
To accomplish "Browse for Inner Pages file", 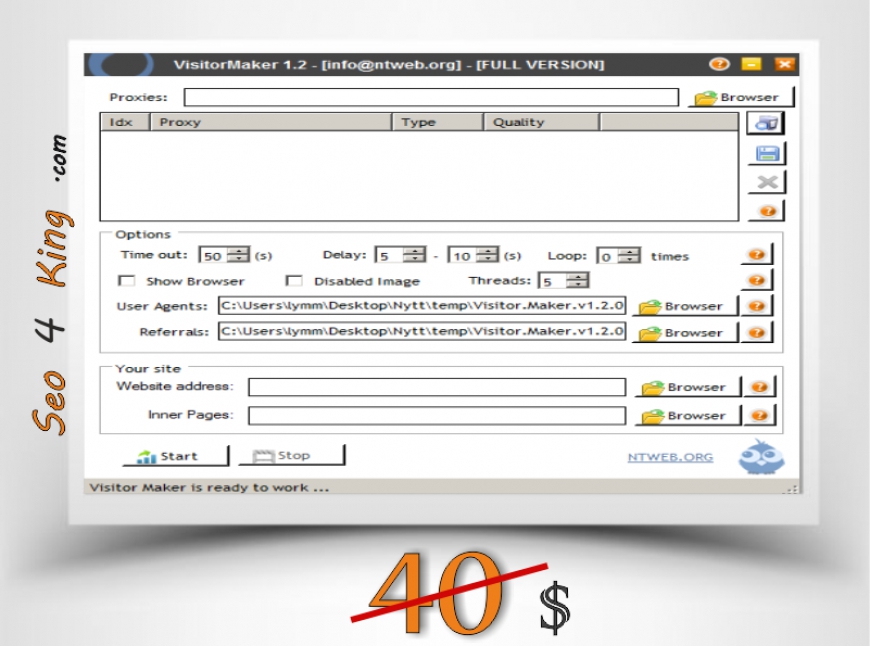I will (689, 416).
